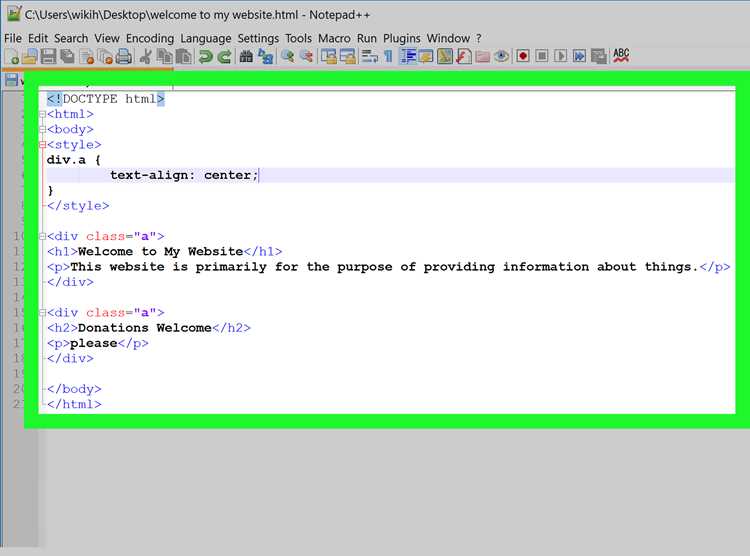Image resolution: width=750 pixels, height=556 pixels.
Task: Open the Function List icon
Action: (x=463, y=56)
